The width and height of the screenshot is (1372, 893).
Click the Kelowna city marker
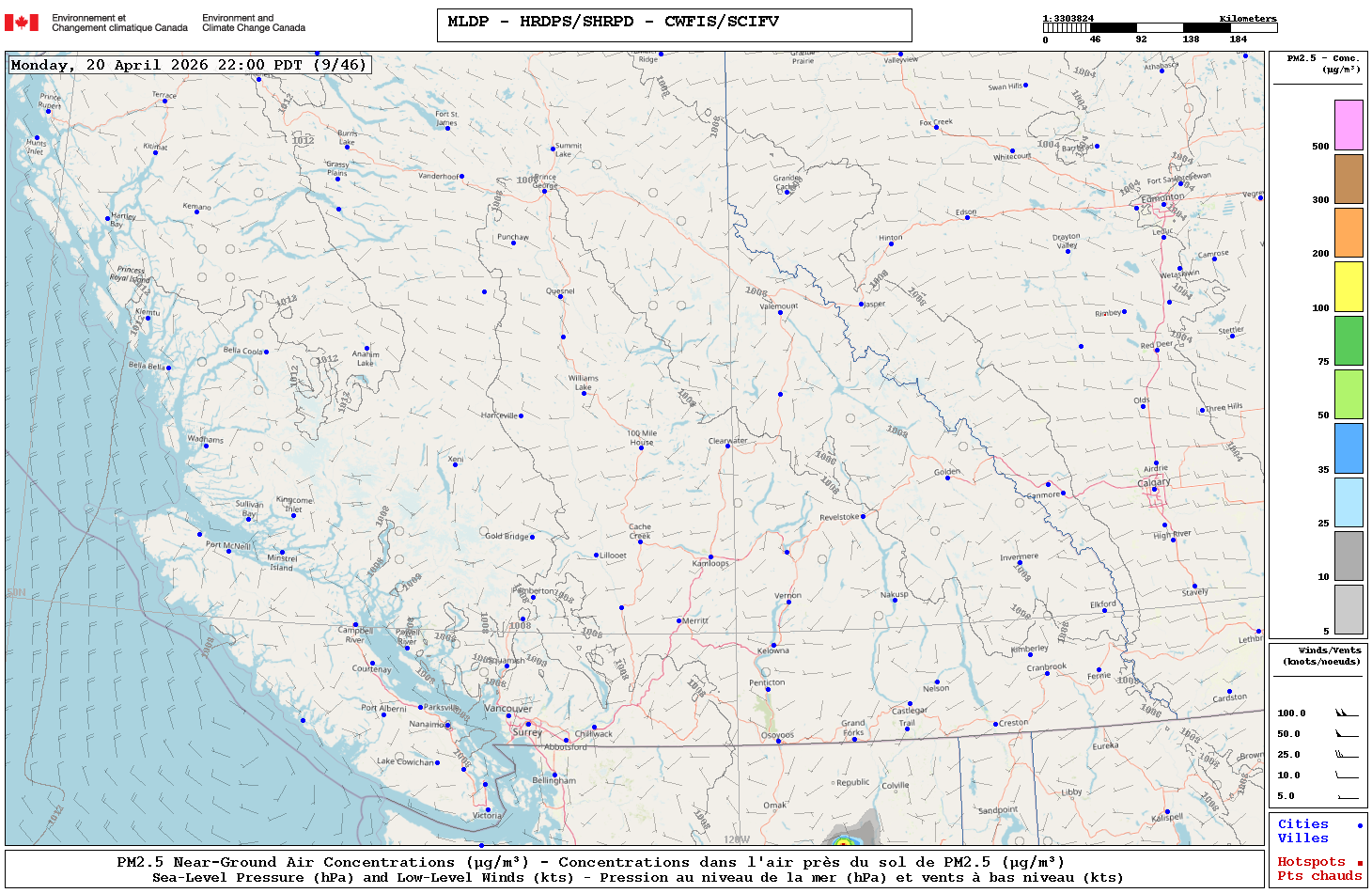point(773,645)
